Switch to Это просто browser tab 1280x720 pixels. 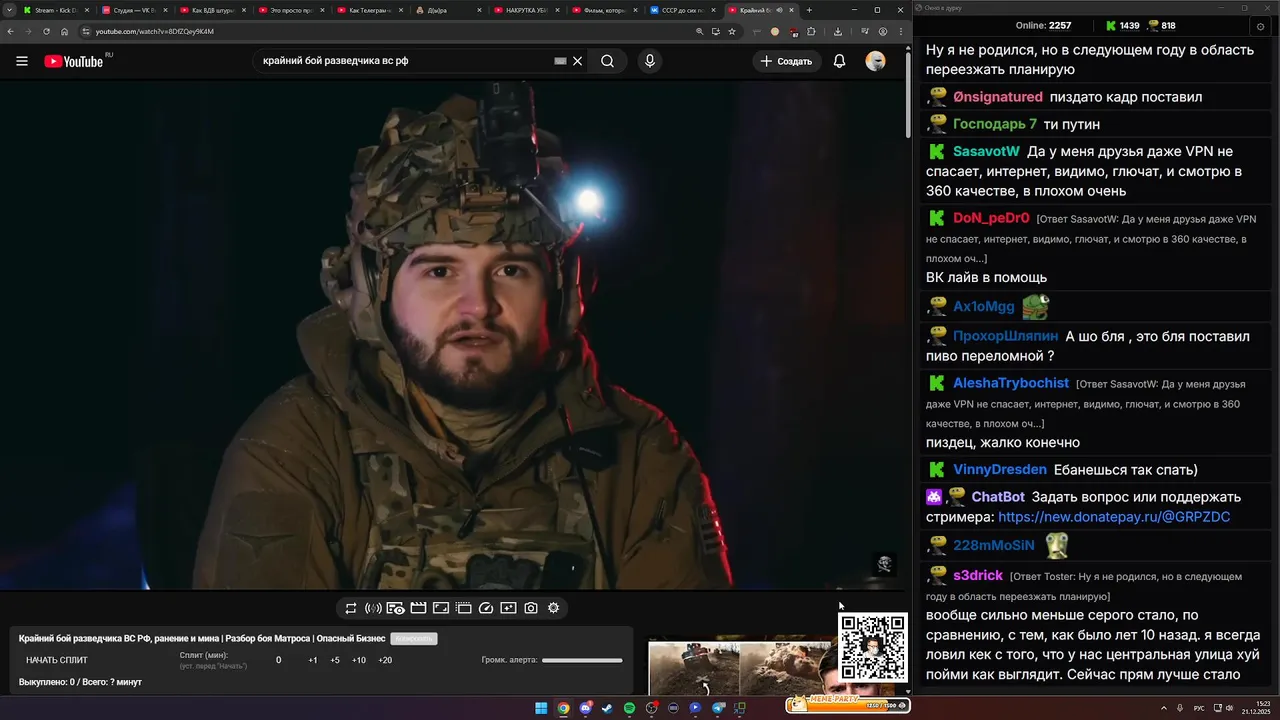tap(290, 10)
